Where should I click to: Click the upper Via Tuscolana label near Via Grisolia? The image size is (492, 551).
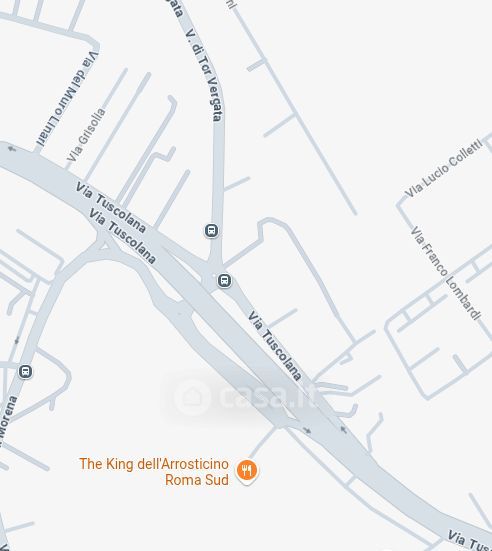click(x=111, y=208)
